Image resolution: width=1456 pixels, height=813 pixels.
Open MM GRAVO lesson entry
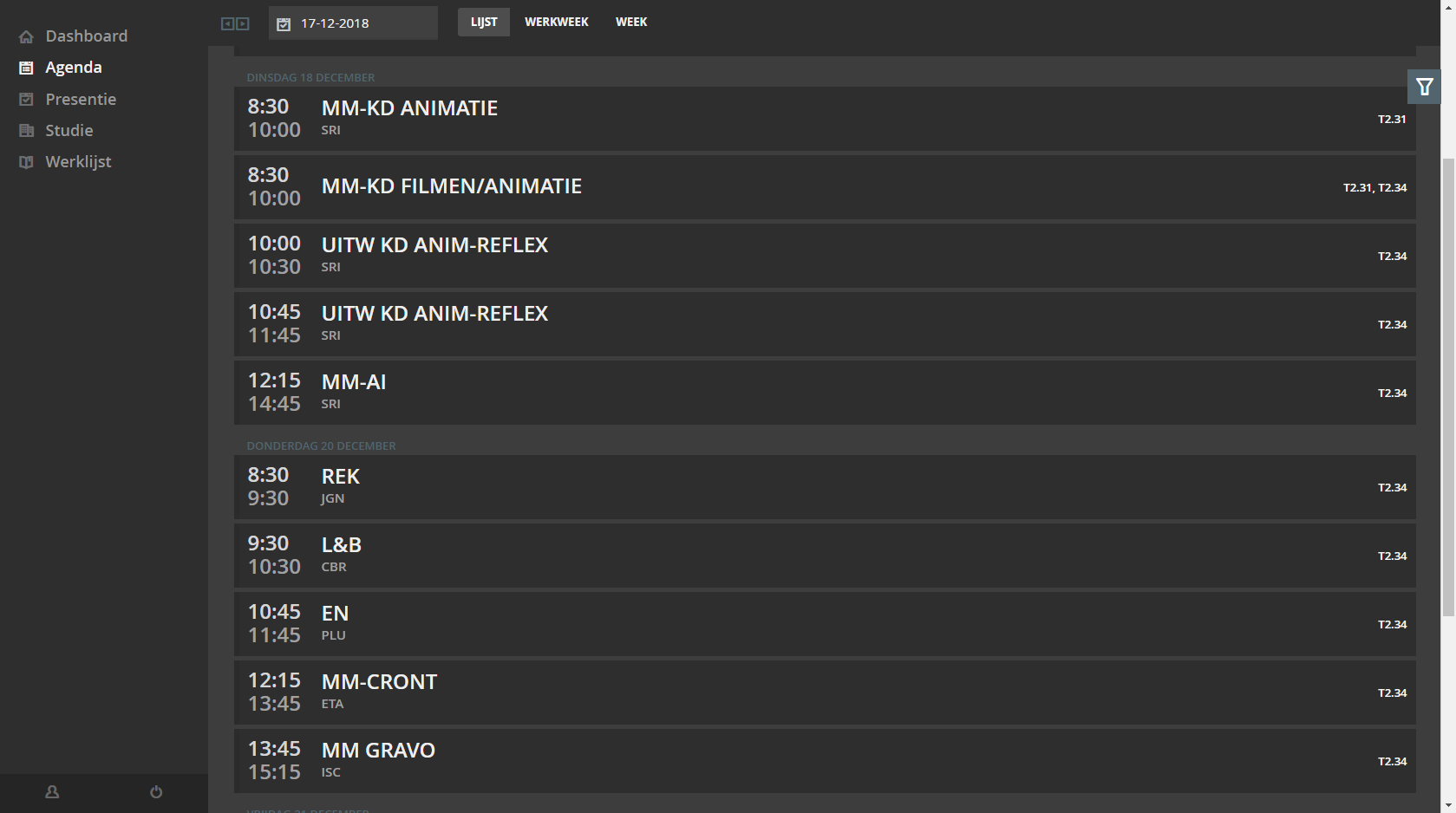(825, 761)
